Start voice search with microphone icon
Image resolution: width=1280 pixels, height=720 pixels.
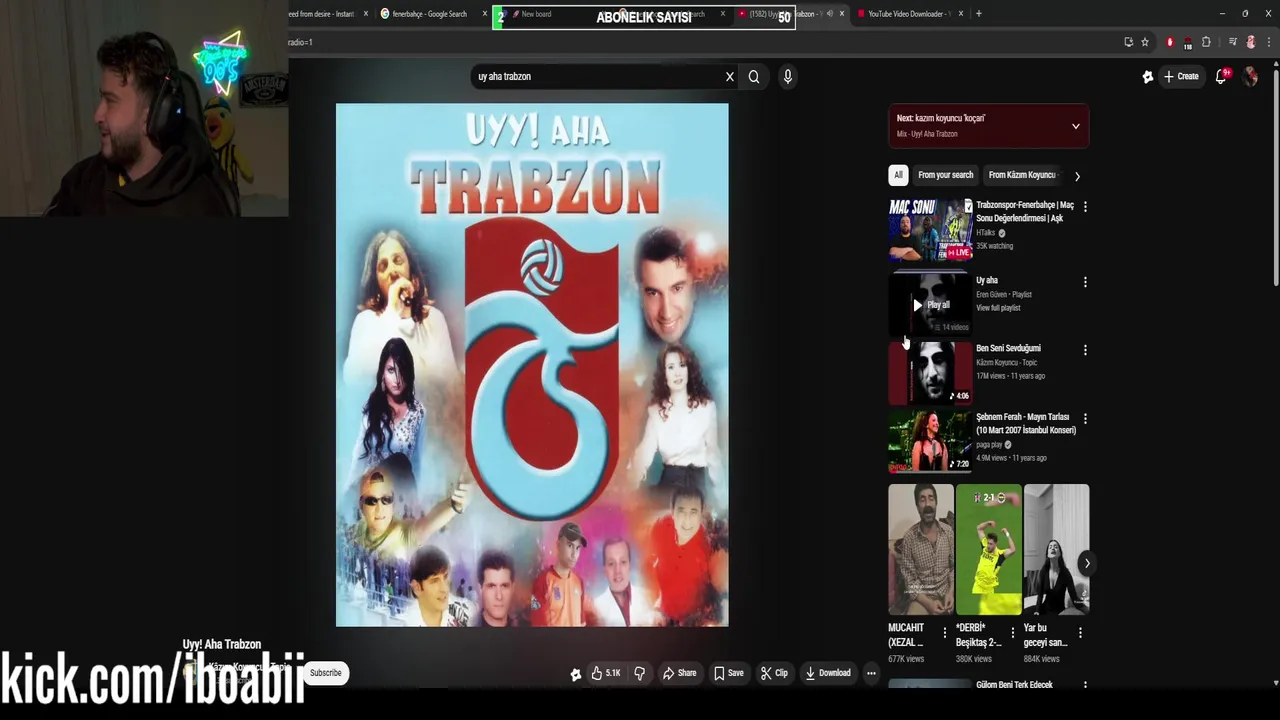tap(788, 77)
